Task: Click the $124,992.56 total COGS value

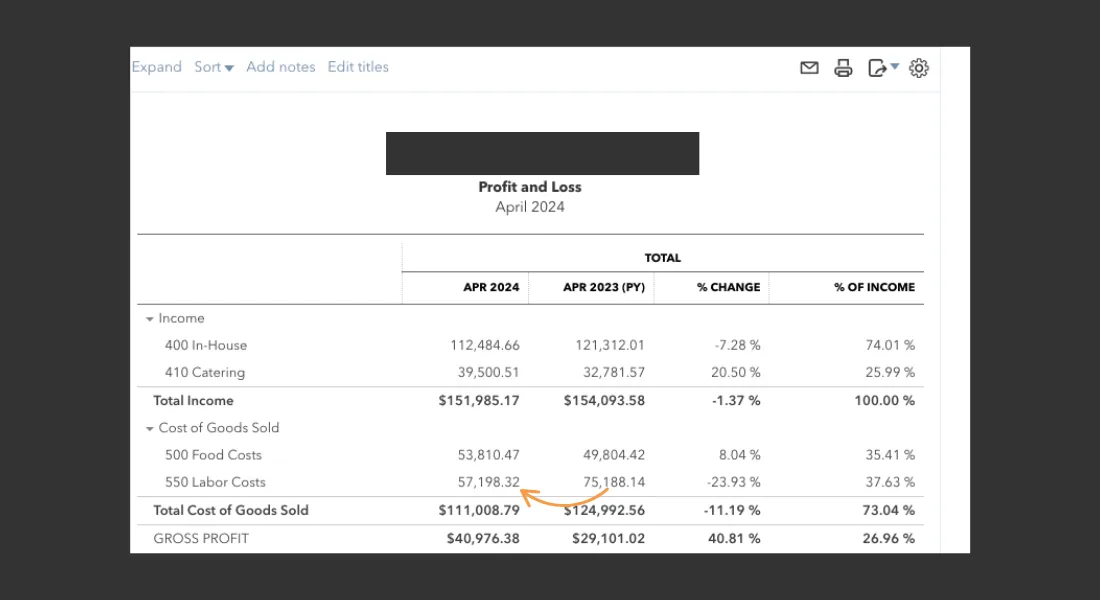Action: click(x=604, y=510)
